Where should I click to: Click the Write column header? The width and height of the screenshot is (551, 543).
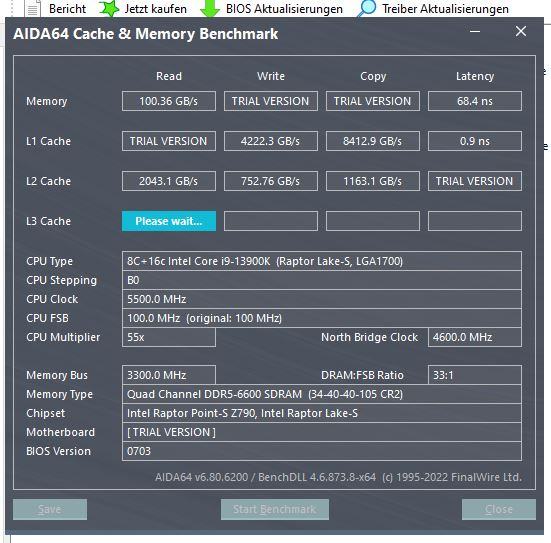click(271, 76)
